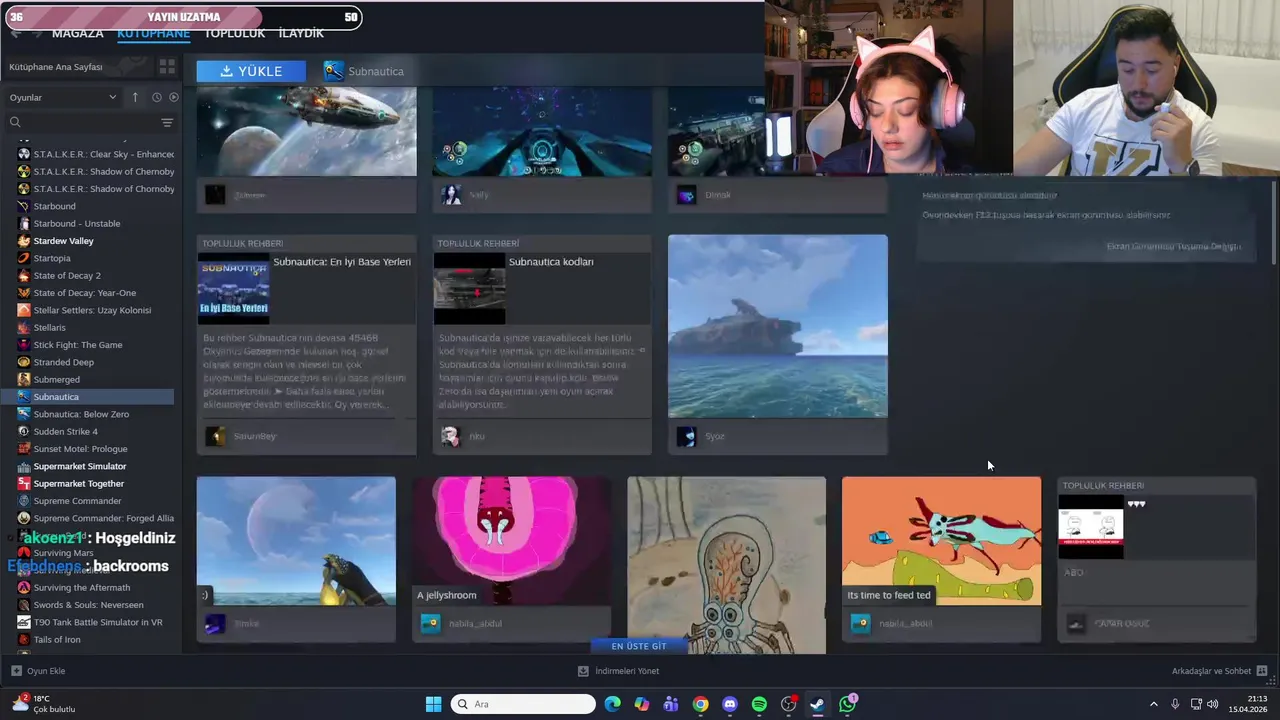Click the taskbar volume speaker icon
The height and width of the screenshot is (720, 1280).
1213,704
